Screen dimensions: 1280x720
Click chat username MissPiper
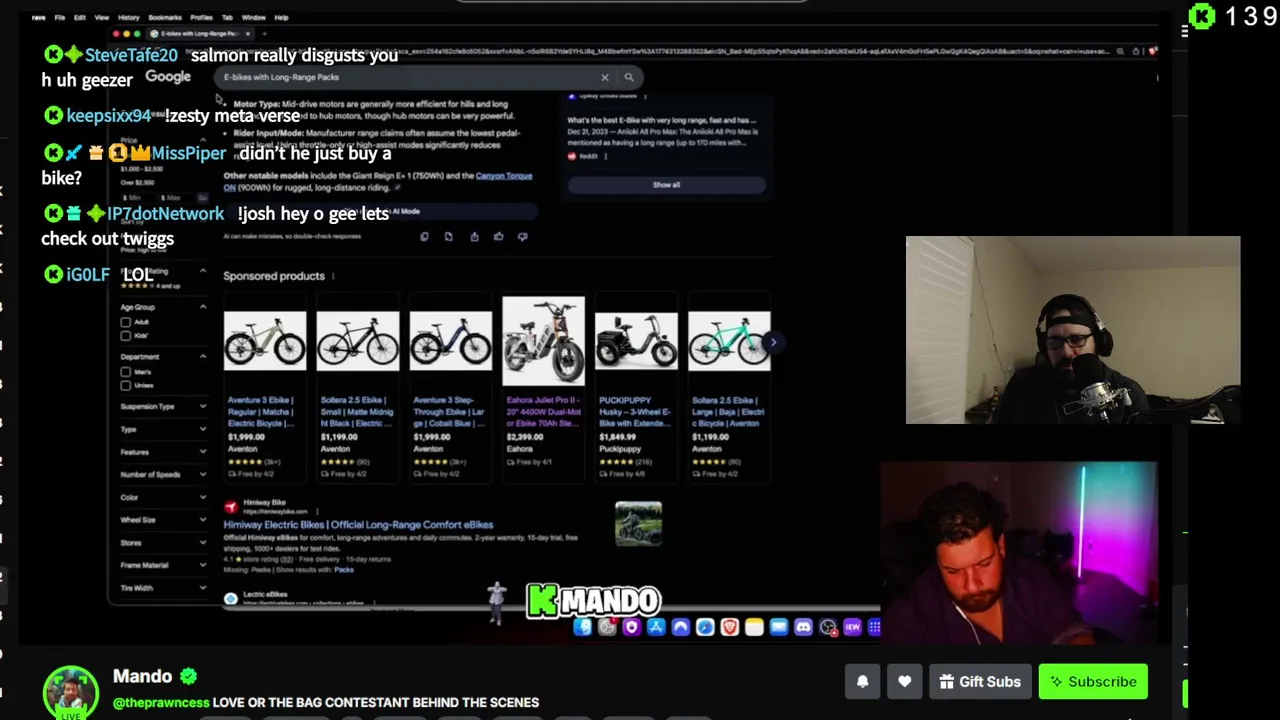[x=189, y=154]
